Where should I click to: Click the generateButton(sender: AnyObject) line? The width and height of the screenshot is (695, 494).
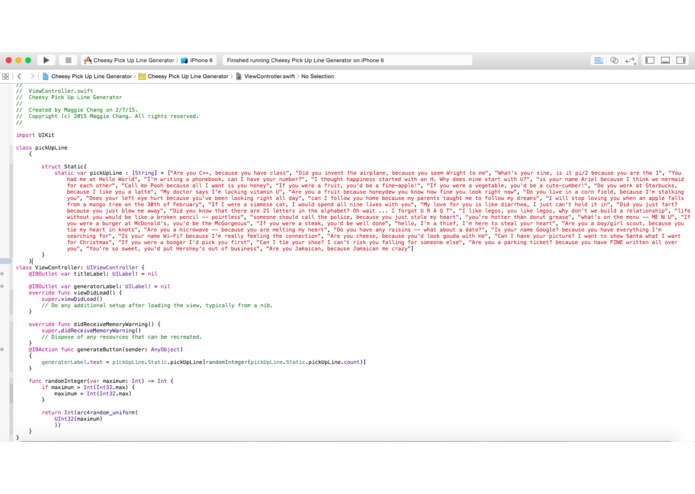pyautogui.click(x=105, y=350)
